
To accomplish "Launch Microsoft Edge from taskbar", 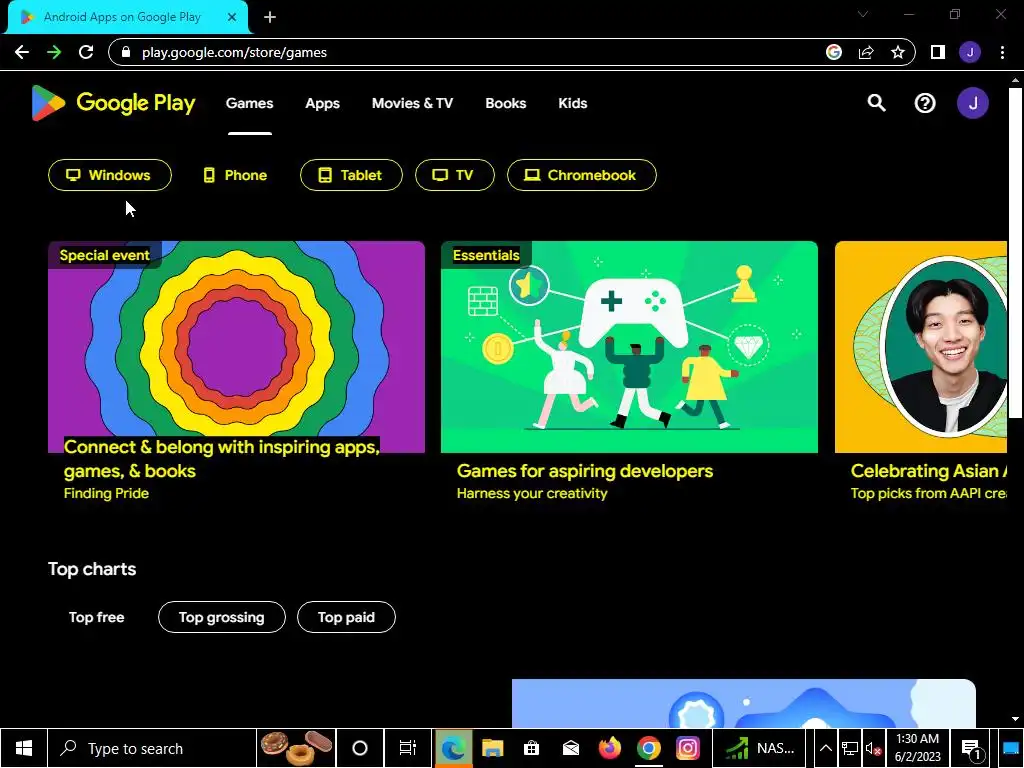I will click(x=453, y=748).
